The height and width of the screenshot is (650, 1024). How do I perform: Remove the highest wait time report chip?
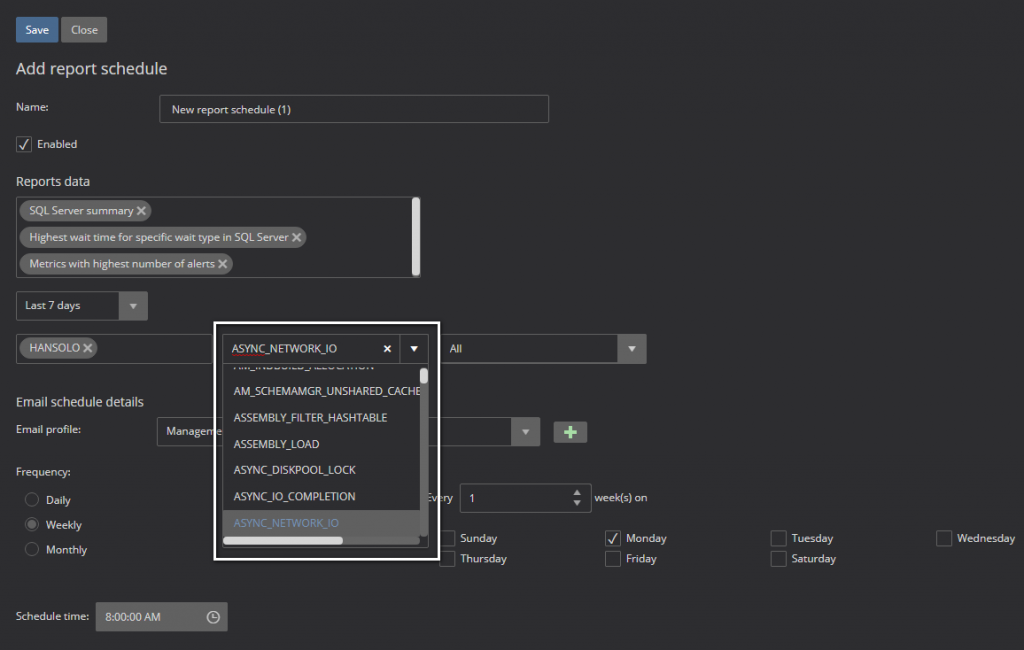click(295, 237)
